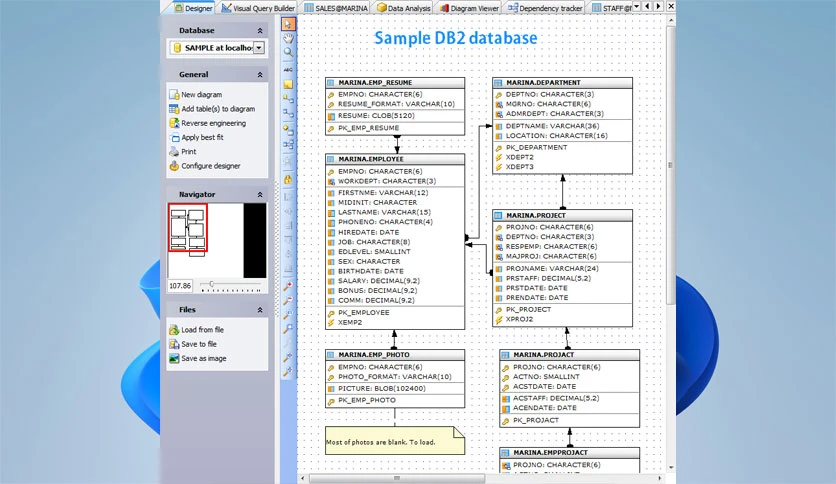Screen dimensions: 836x484
Task: Click the MARINA.PROJECT table header icon
Action: (x=498, y=215)
